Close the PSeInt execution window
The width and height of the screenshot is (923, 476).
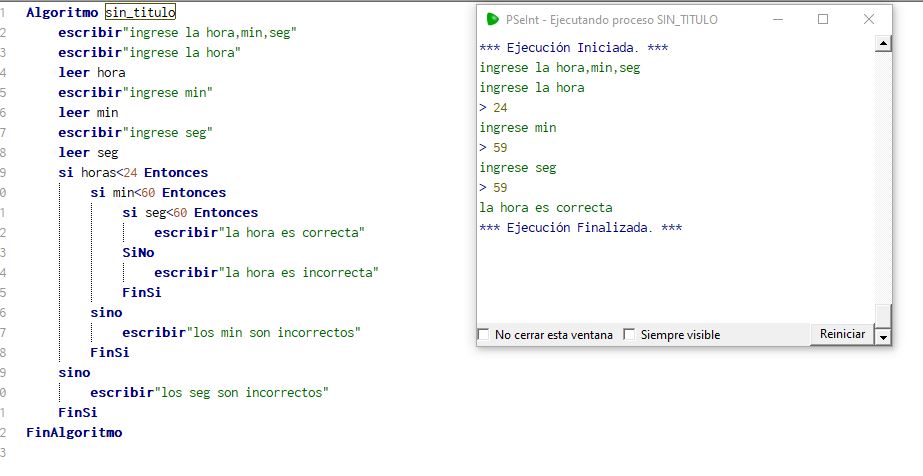click(869, 19)
